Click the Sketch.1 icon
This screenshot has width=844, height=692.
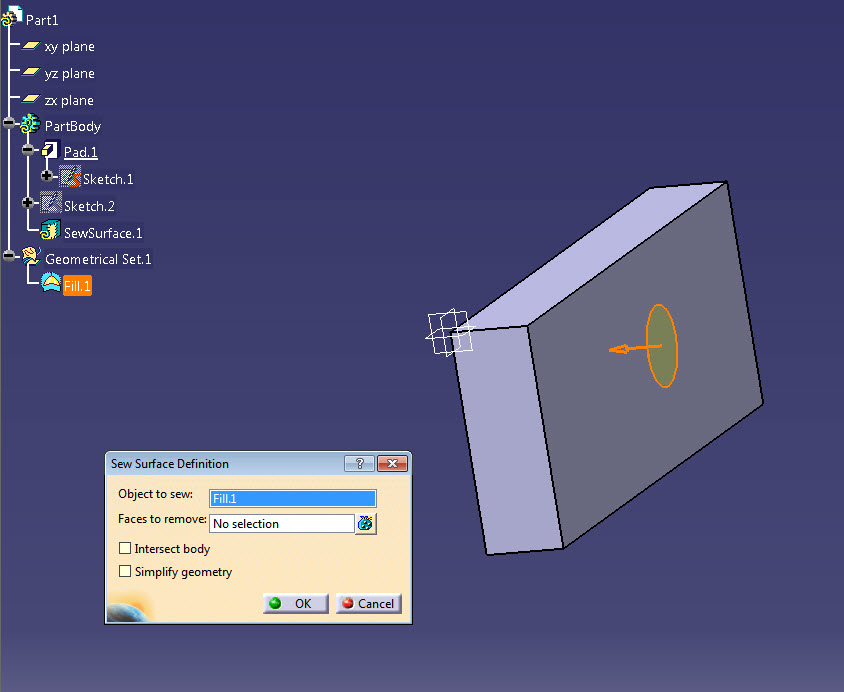pos(70,177)
